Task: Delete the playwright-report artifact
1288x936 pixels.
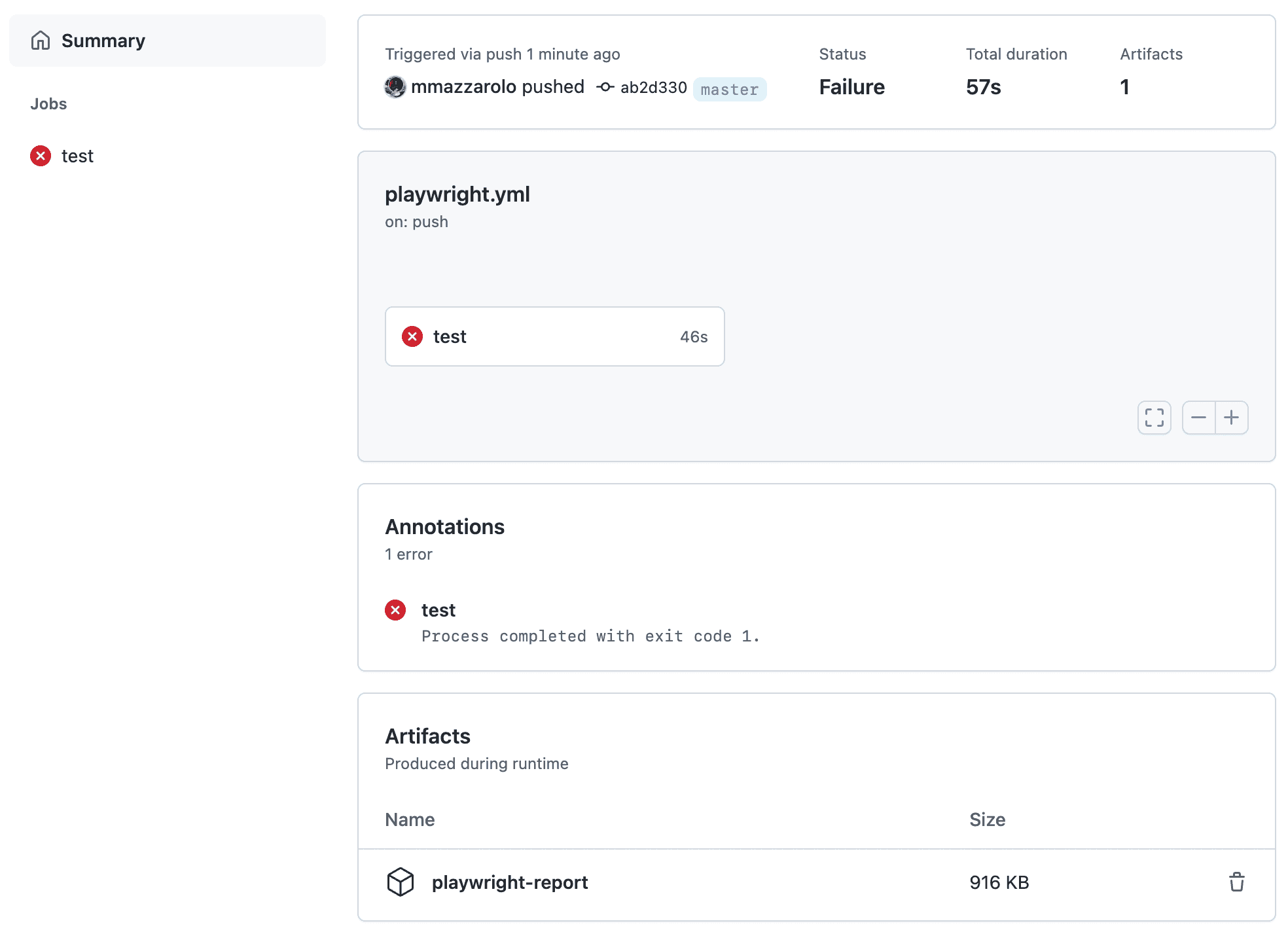Action: [x=1236, y=882]
